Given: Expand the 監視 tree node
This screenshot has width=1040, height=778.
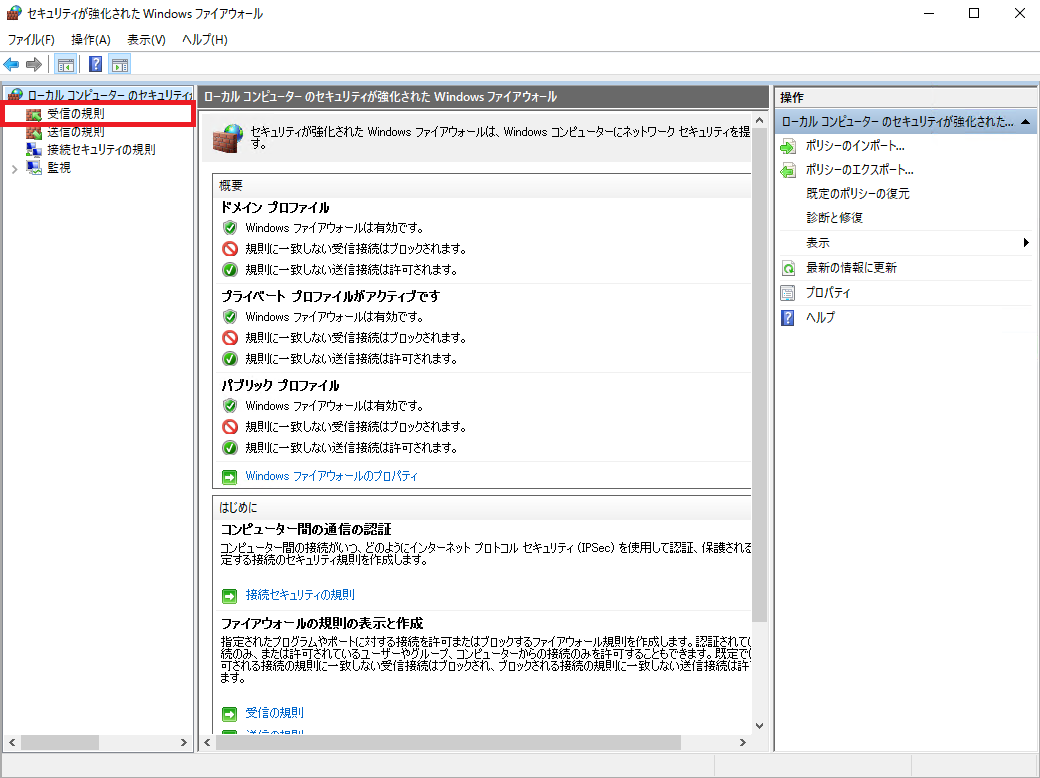Looking at the screenshot, I should [15, 169].
